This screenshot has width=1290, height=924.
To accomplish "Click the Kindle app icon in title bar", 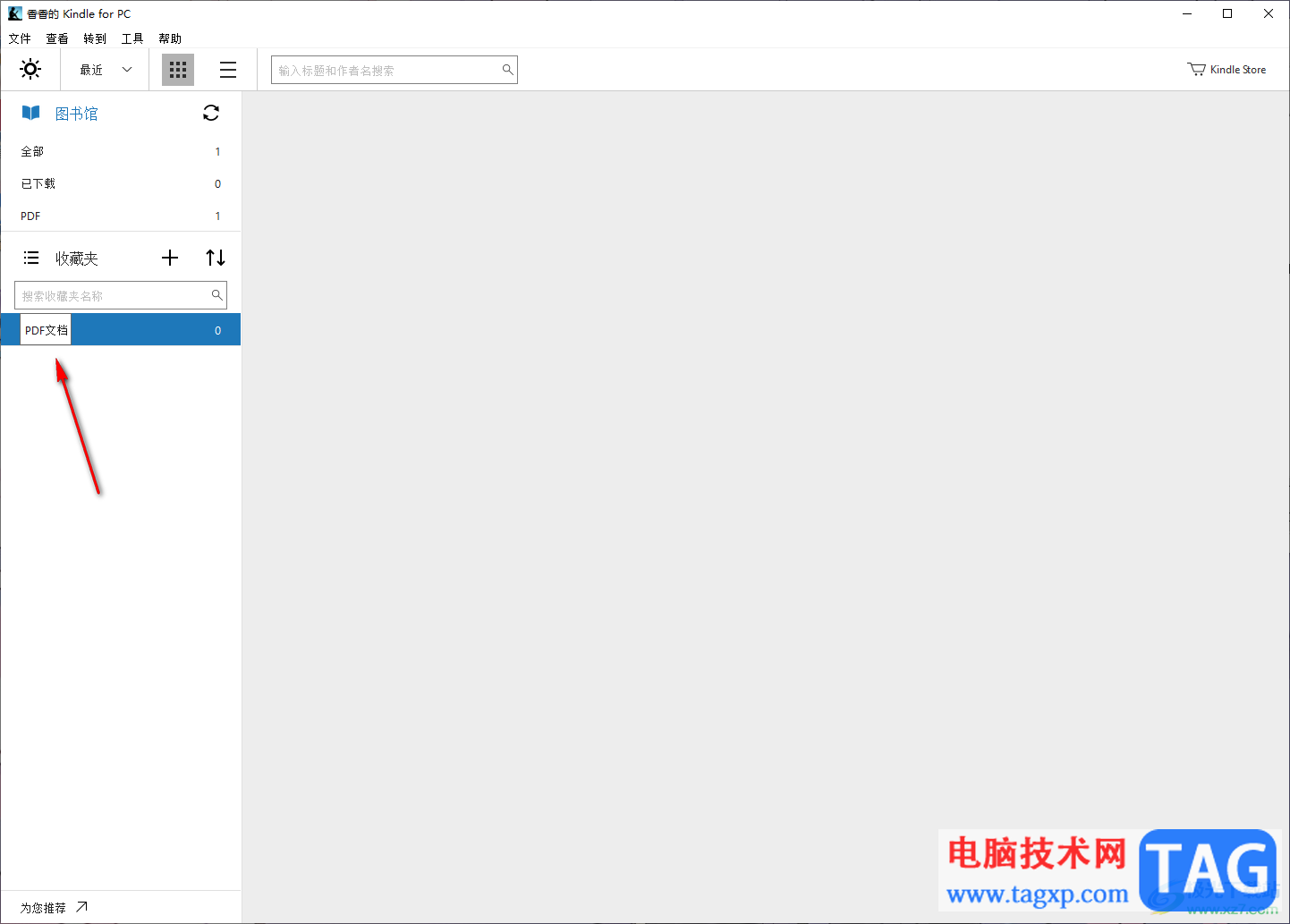I will [15, 13].
